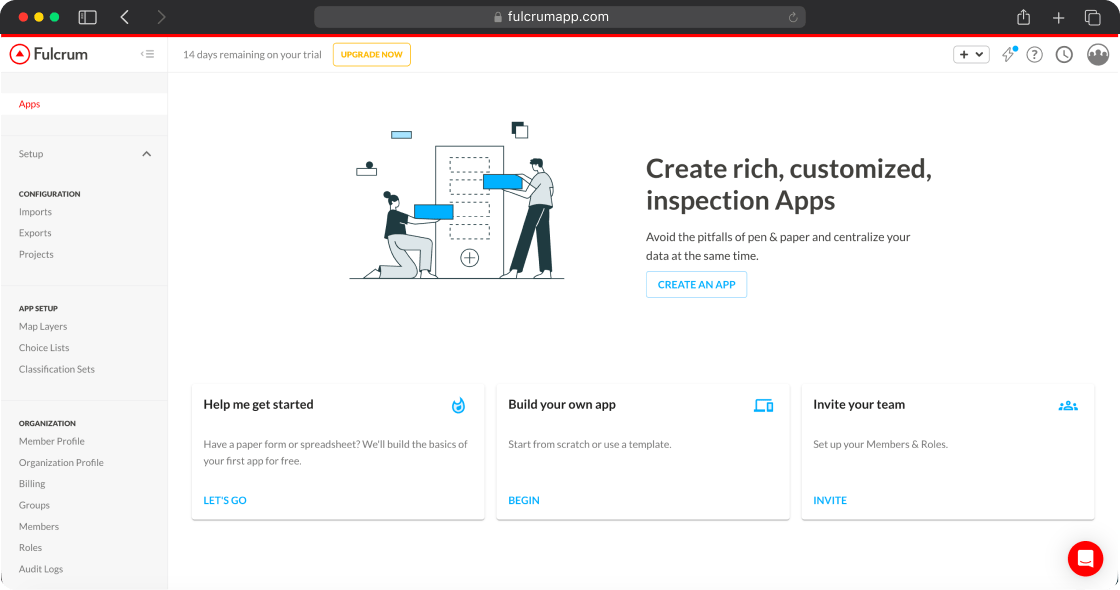Open the red chat support bubble
This screenshot has width=1120, height=590.
1085,559
